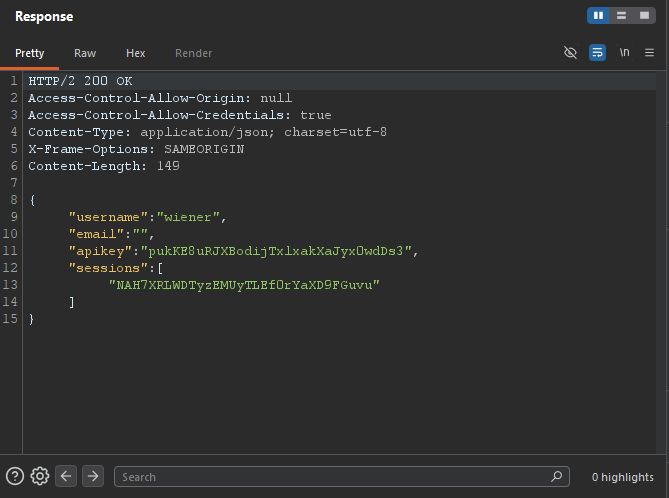Select the Render tab

[x=193, y=53]
